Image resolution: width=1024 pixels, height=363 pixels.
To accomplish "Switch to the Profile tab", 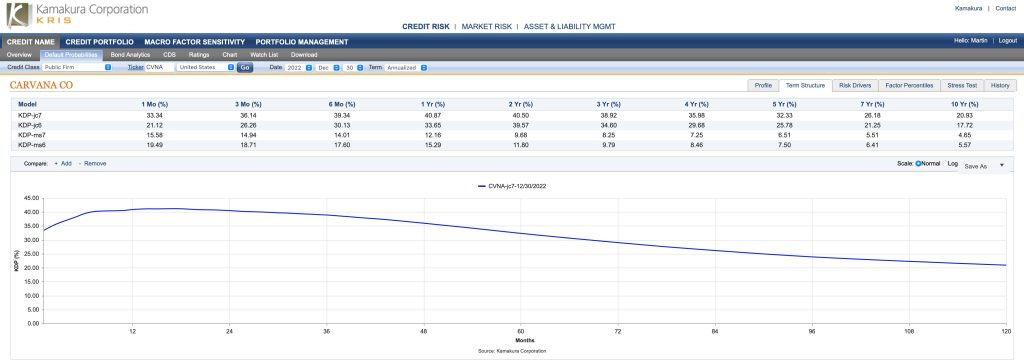I will tap(763, 86).
